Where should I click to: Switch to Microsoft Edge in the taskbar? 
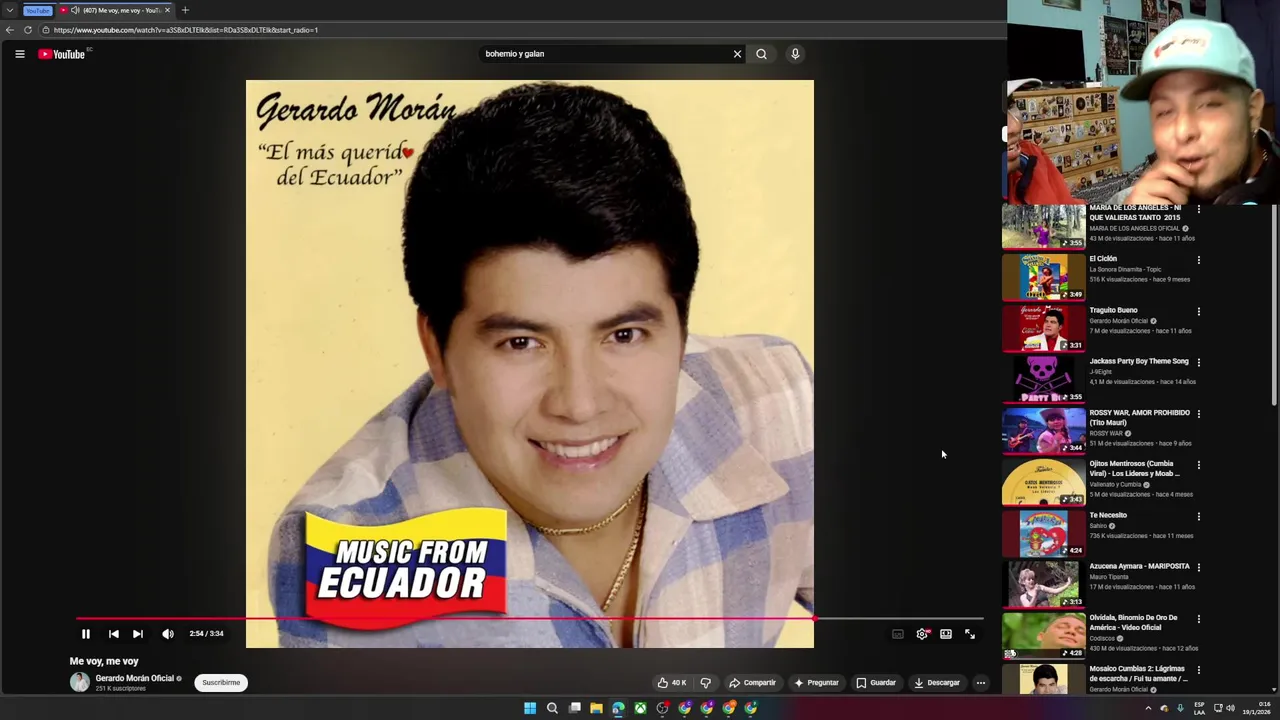point(618,708)
